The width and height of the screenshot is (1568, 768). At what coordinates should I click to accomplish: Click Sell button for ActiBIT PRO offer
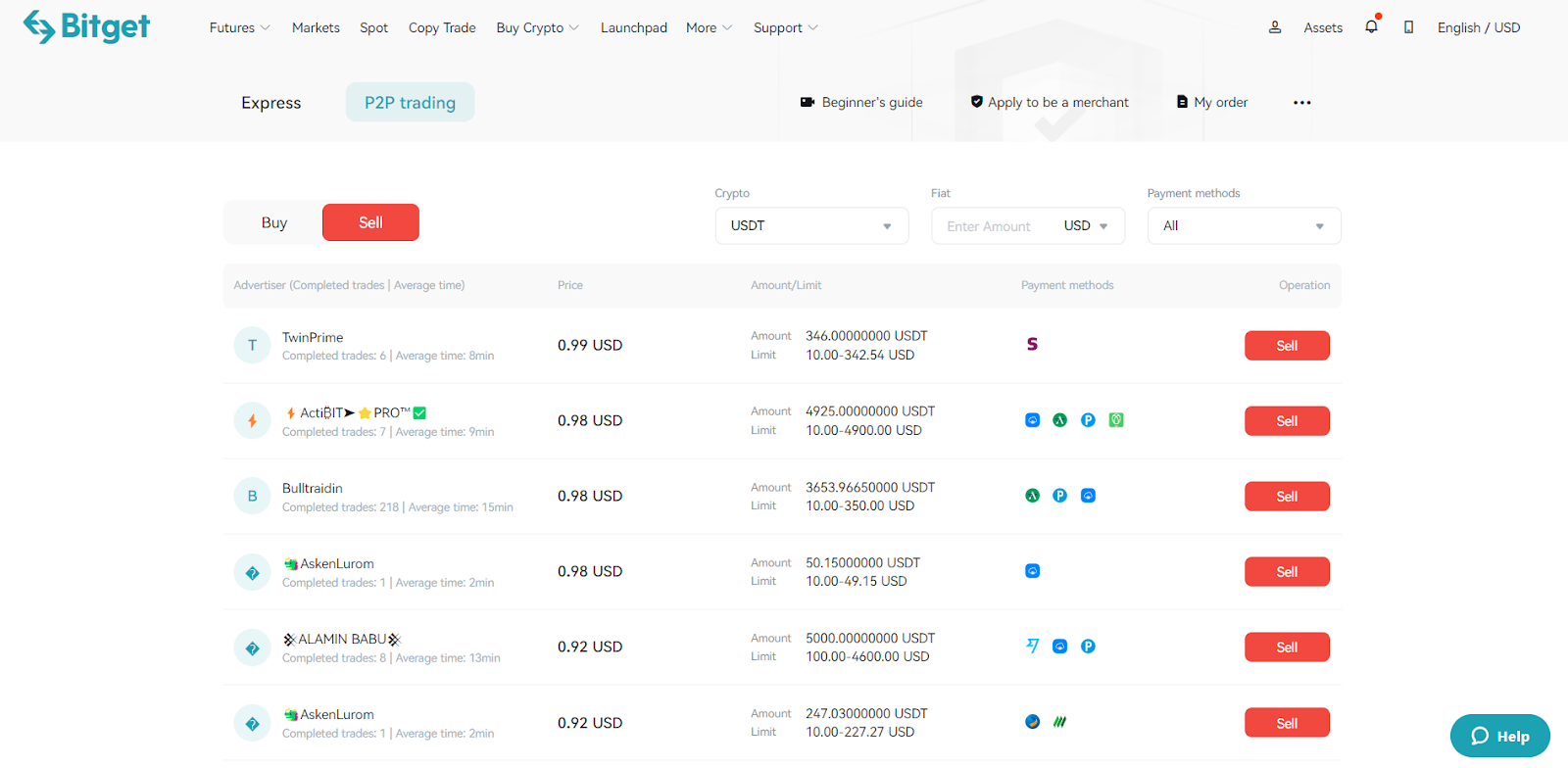tap(1287, 420)
